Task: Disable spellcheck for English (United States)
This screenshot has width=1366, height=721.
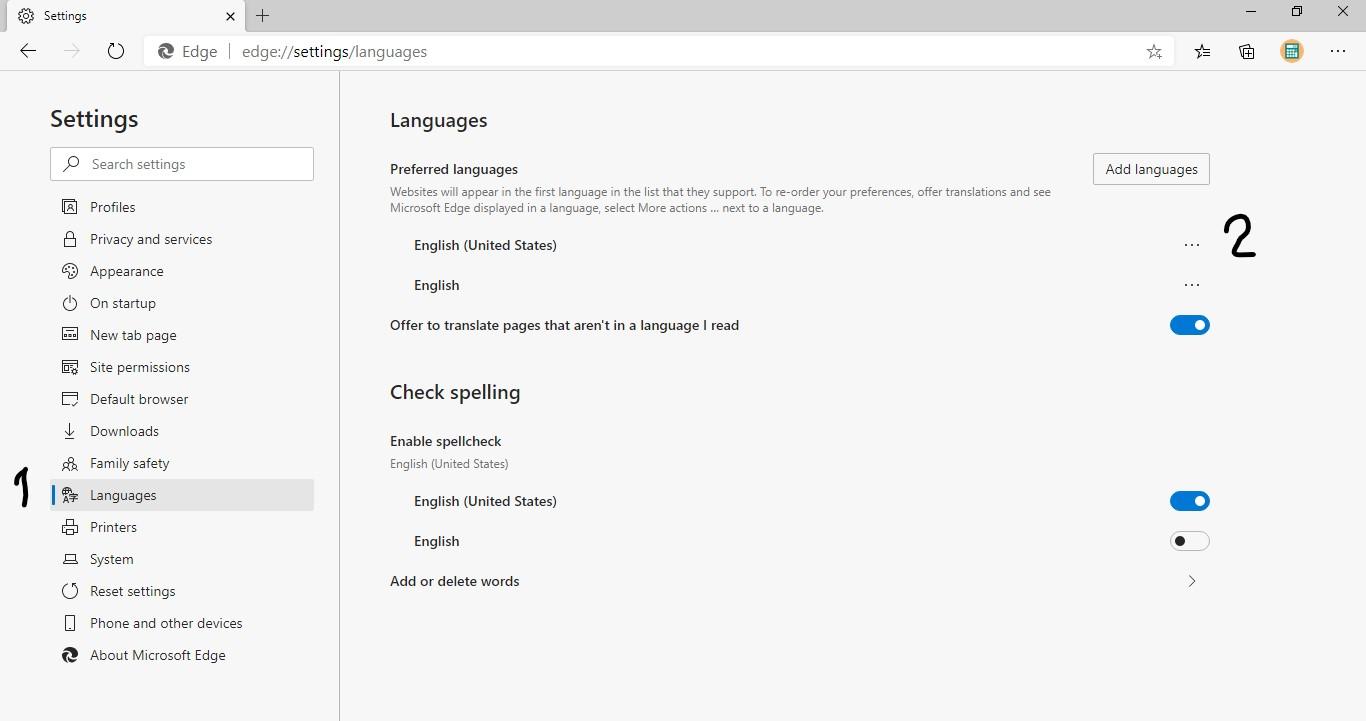Action: click(x=1190, y=501)
